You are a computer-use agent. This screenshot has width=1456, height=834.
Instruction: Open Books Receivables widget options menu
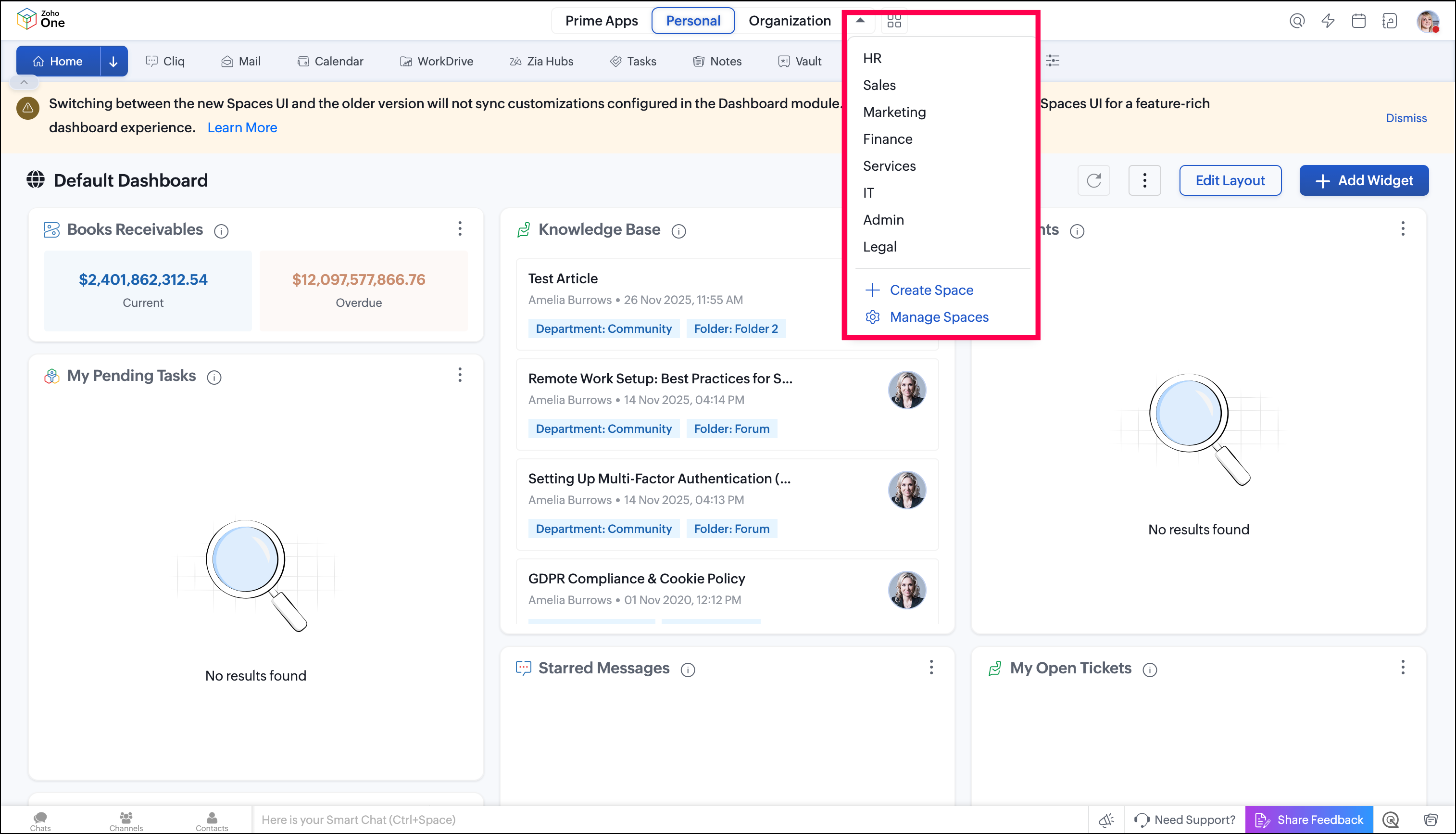click(460, 228)
